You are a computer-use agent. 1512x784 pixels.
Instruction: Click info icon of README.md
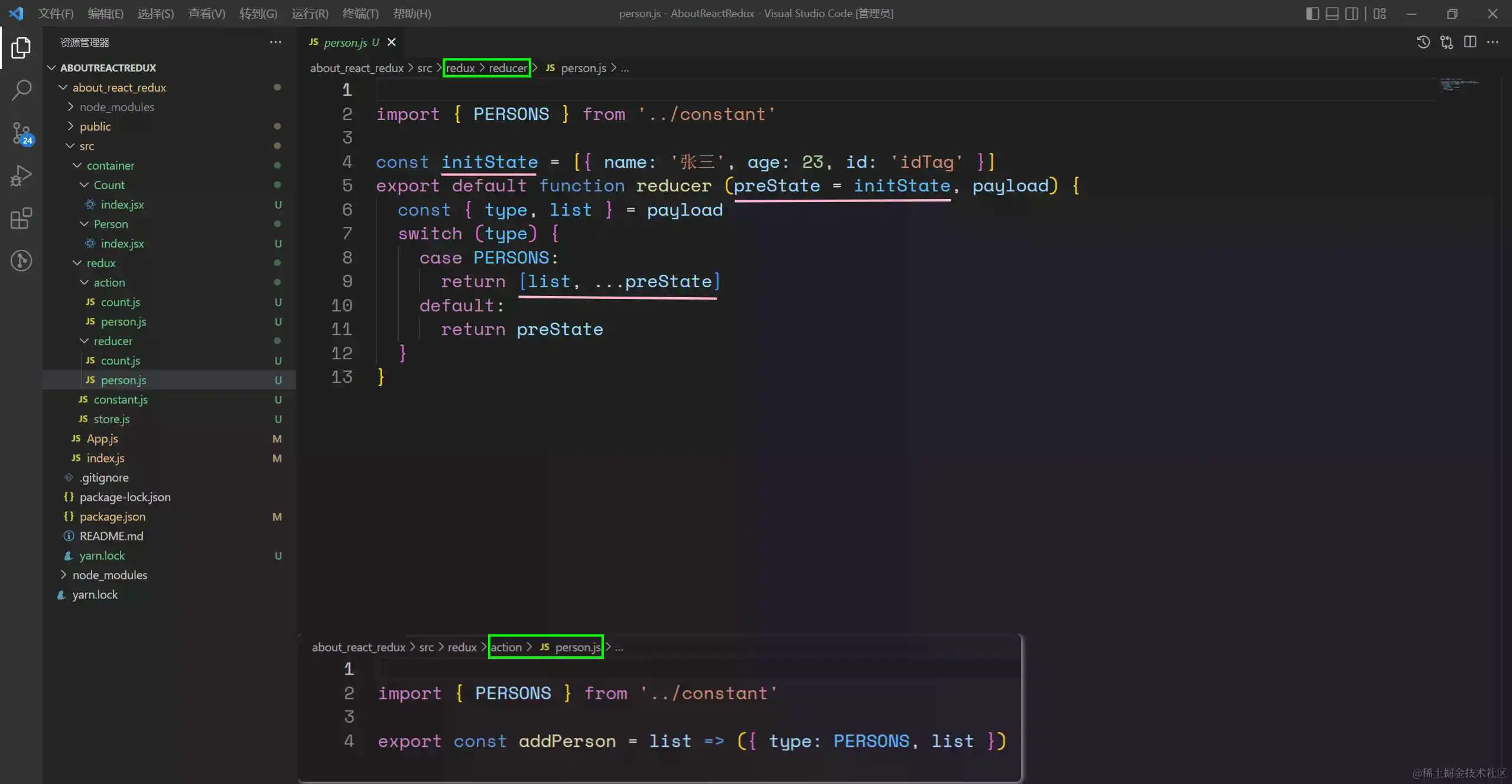pyautogui.click(x=69, y=536)
